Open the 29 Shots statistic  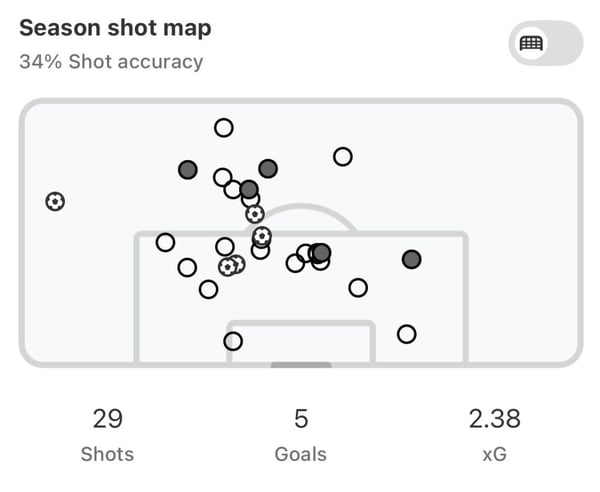pyautogui.click(x=107, y=432)
